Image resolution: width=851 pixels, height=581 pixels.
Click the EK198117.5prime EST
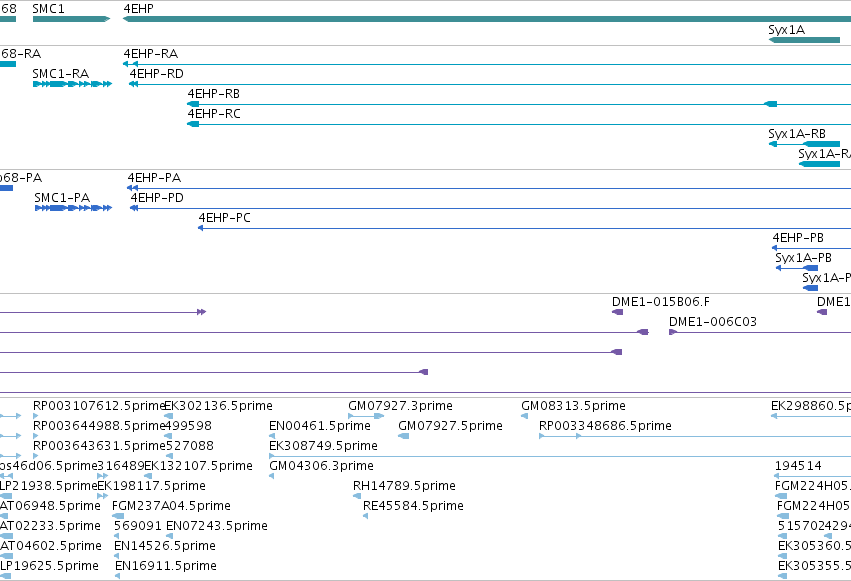103,496
